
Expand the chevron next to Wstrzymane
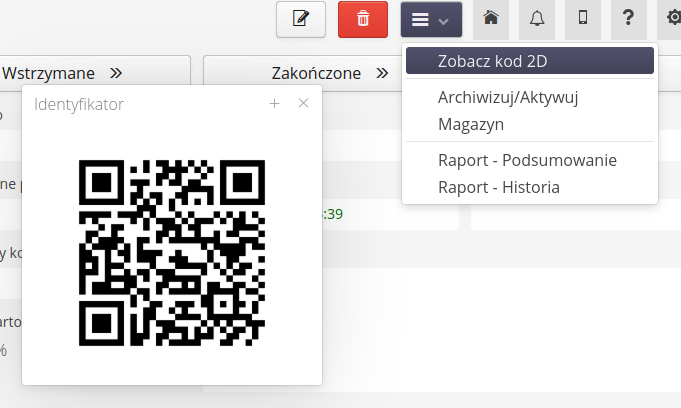pyautogui.click(x=116, y=73)
